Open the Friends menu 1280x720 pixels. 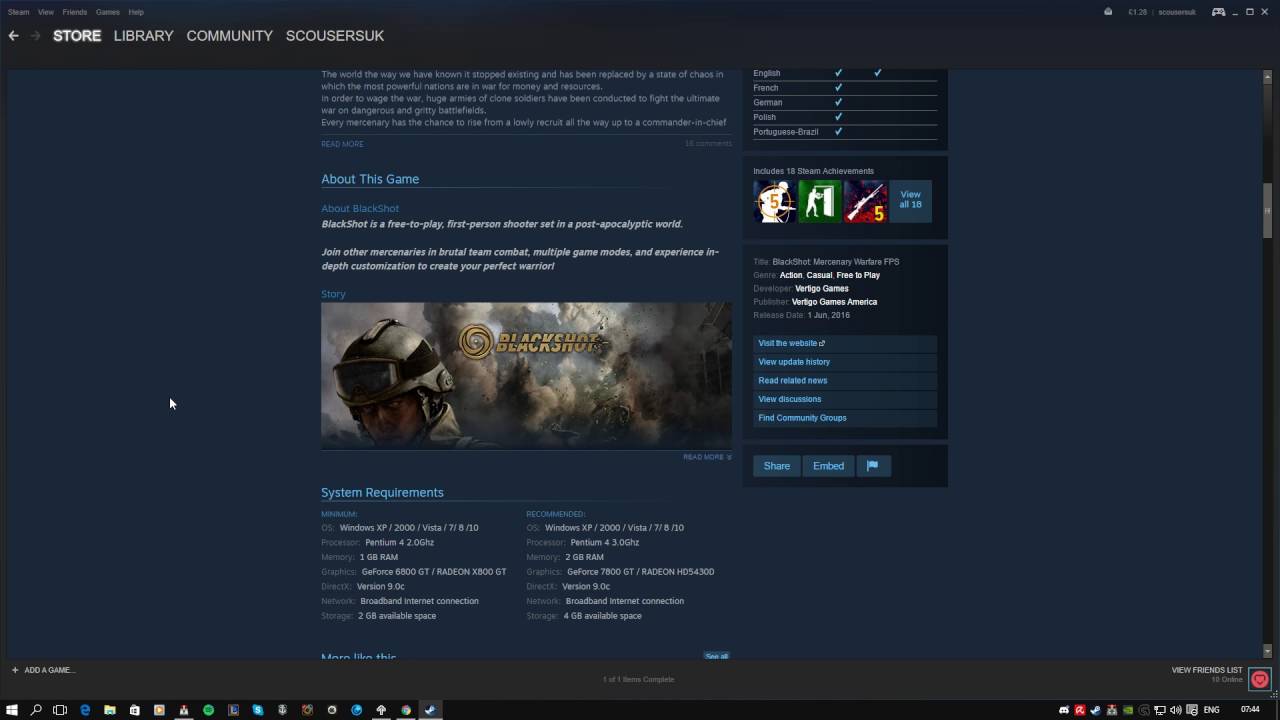click(x=74, y=12)
